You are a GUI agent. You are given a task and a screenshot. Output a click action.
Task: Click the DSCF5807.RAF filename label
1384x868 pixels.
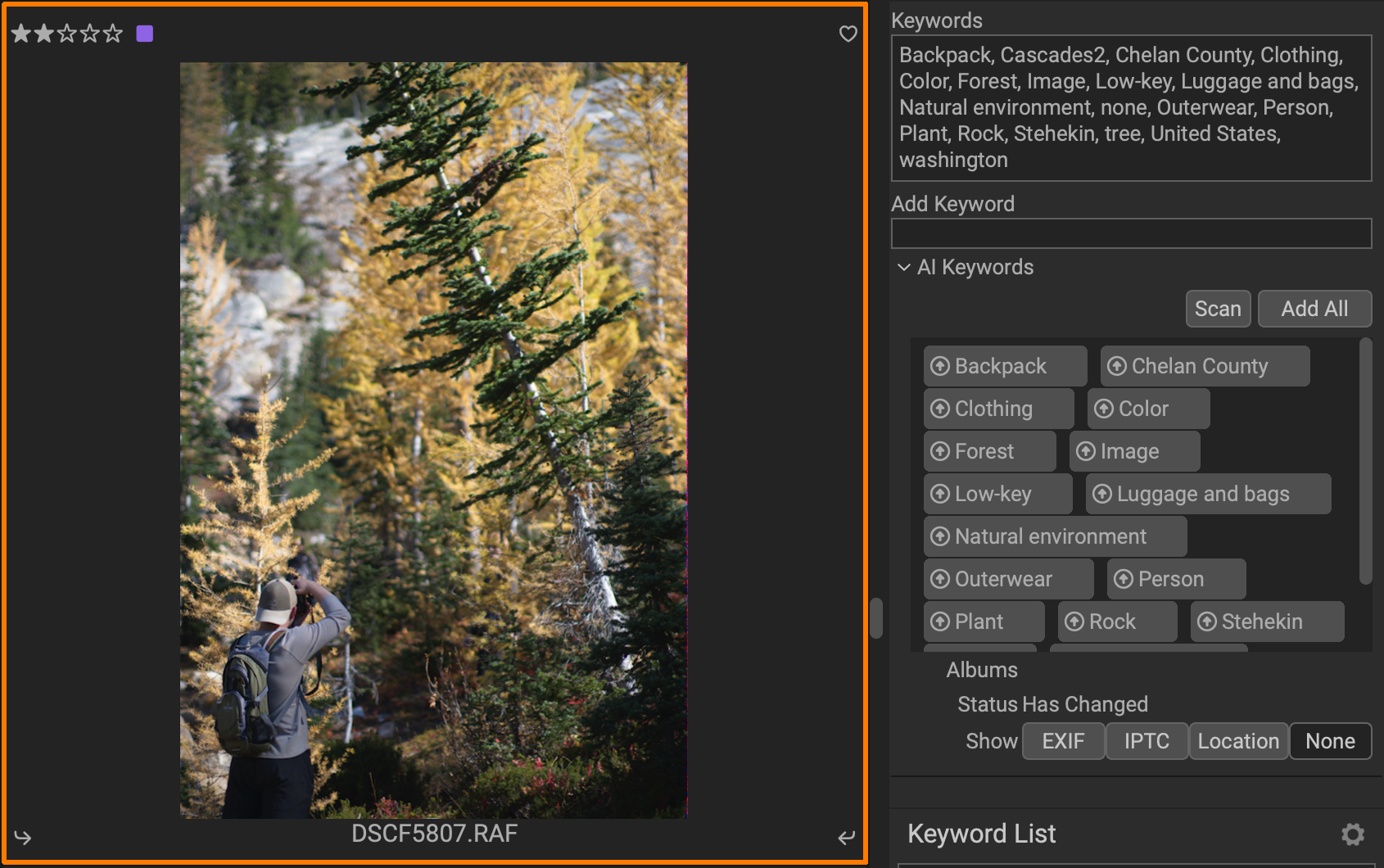point(434,834)
